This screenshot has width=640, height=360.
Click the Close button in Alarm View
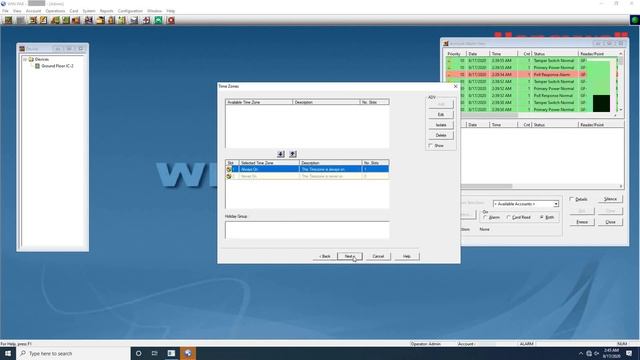[x=610, y=222]
